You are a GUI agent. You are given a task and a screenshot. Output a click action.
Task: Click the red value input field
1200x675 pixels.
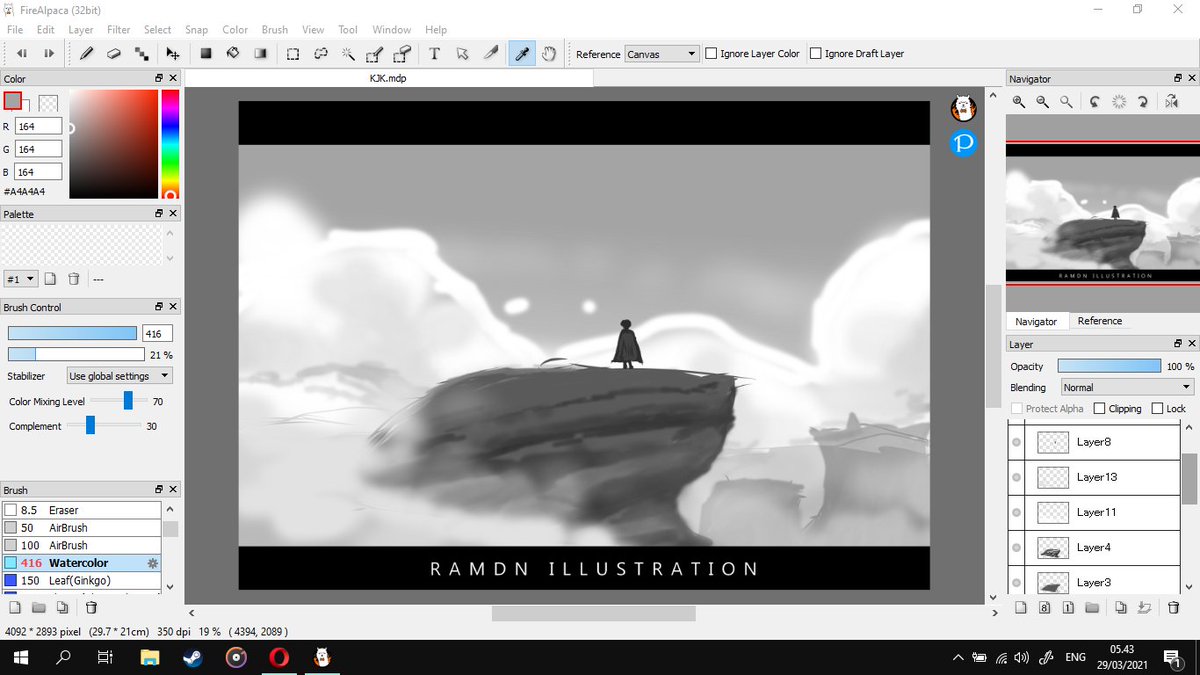[38, 127]
